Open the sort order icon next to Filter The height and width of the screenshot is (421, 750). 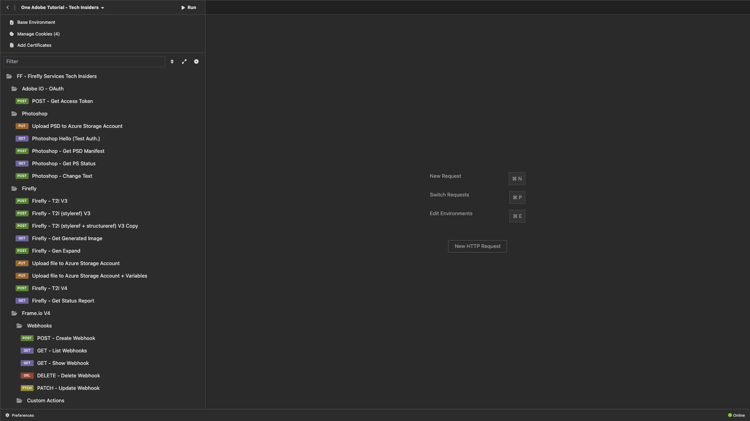172,62
